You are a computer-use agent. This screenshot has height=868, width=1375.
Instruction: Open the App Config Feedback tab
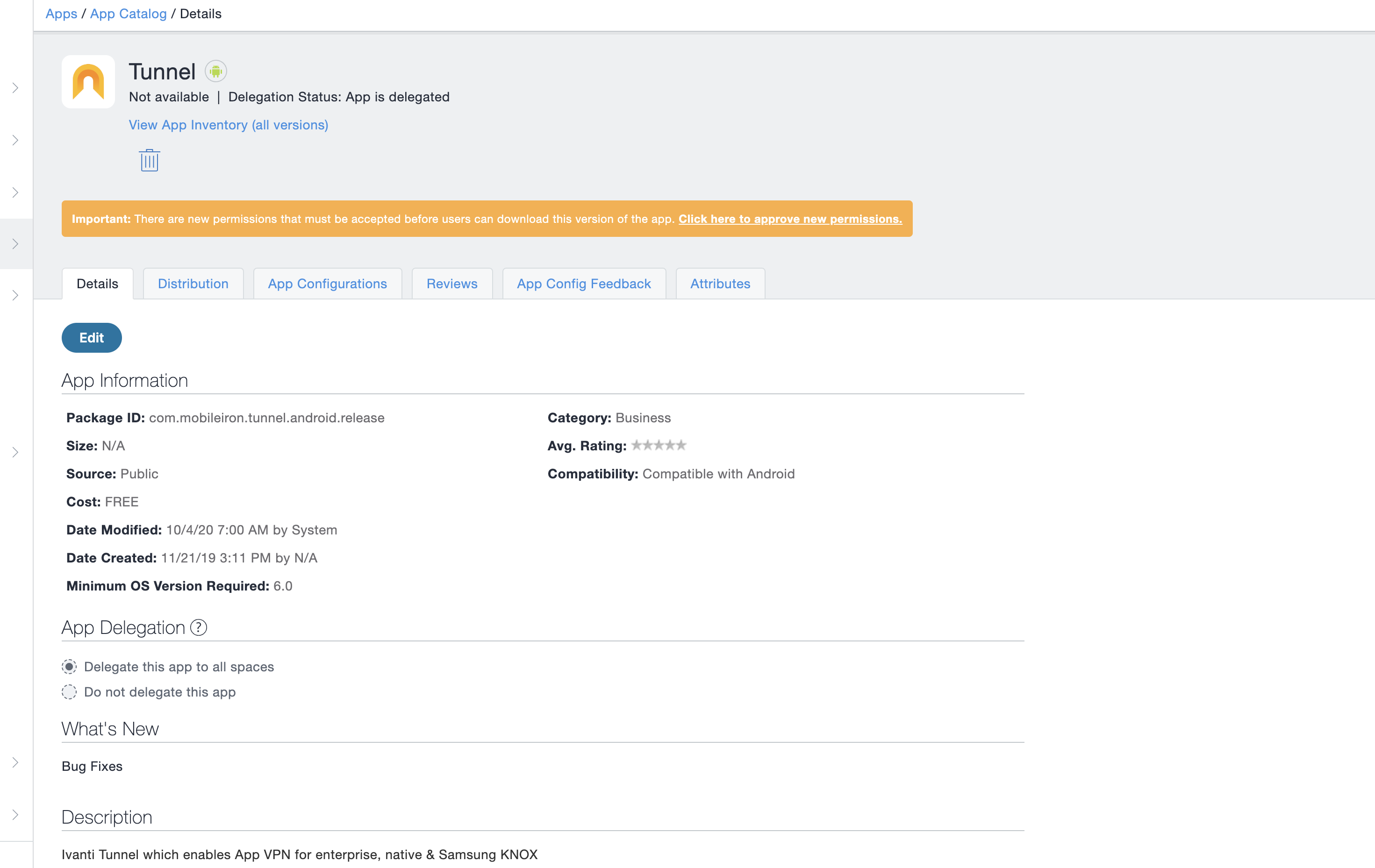tap(584, 283)
